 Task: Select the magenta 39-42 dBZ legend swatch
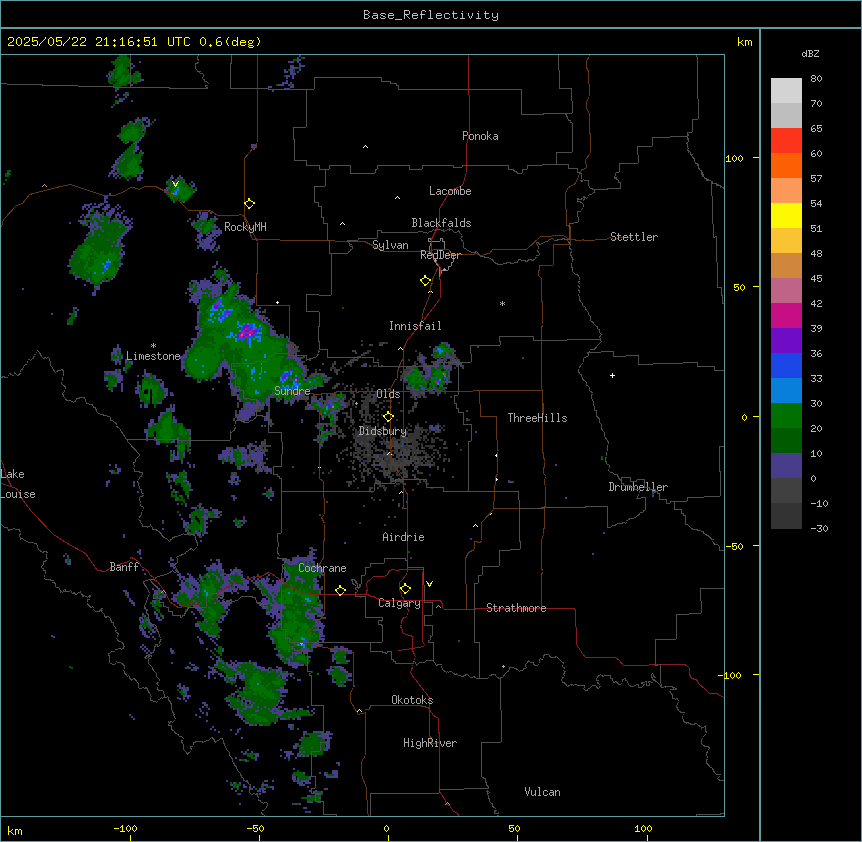(x=786, y=316)
